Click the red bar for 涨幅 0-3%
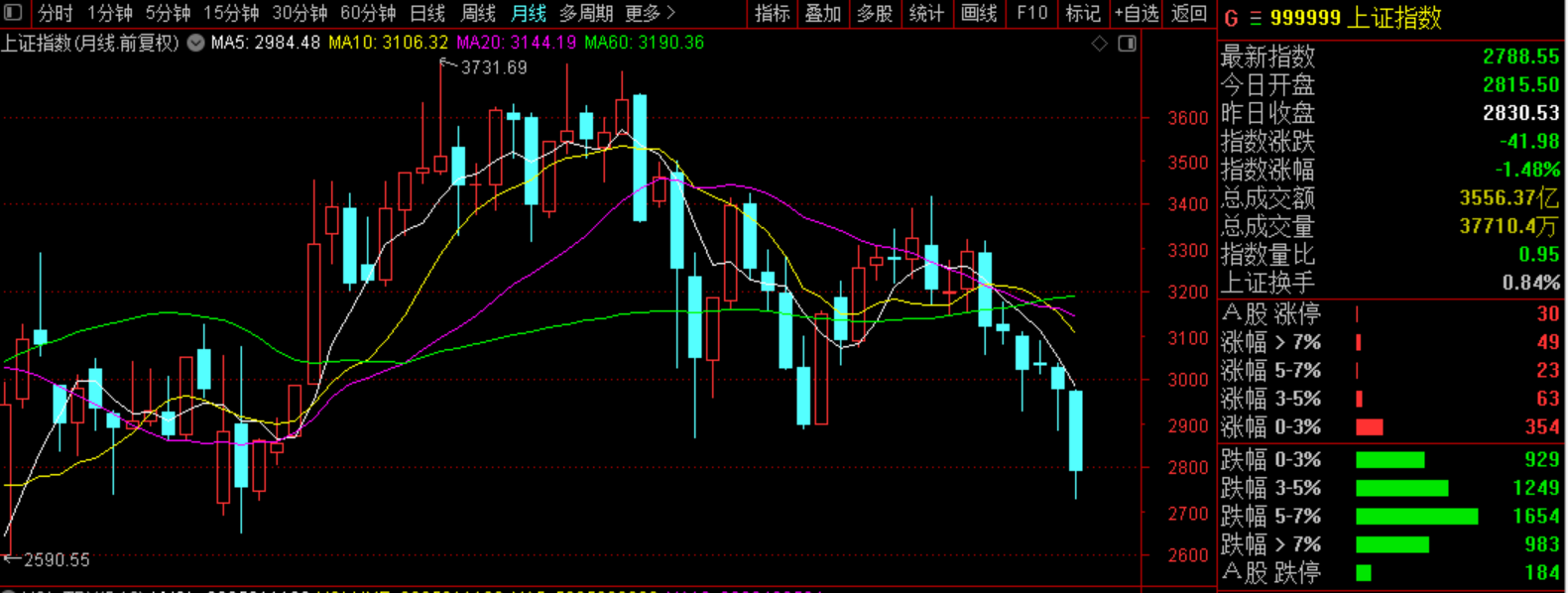Screen dimensions: 1568x593 pyautogui.click(x=1369, y=427)
